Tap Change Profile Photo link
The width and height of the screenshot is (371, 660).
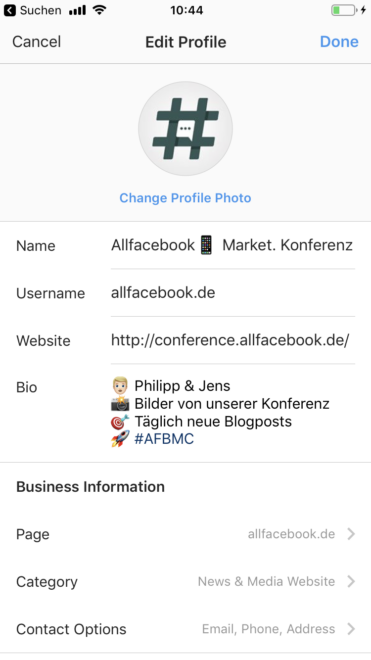pyautogui.click(x=185, y=198)
